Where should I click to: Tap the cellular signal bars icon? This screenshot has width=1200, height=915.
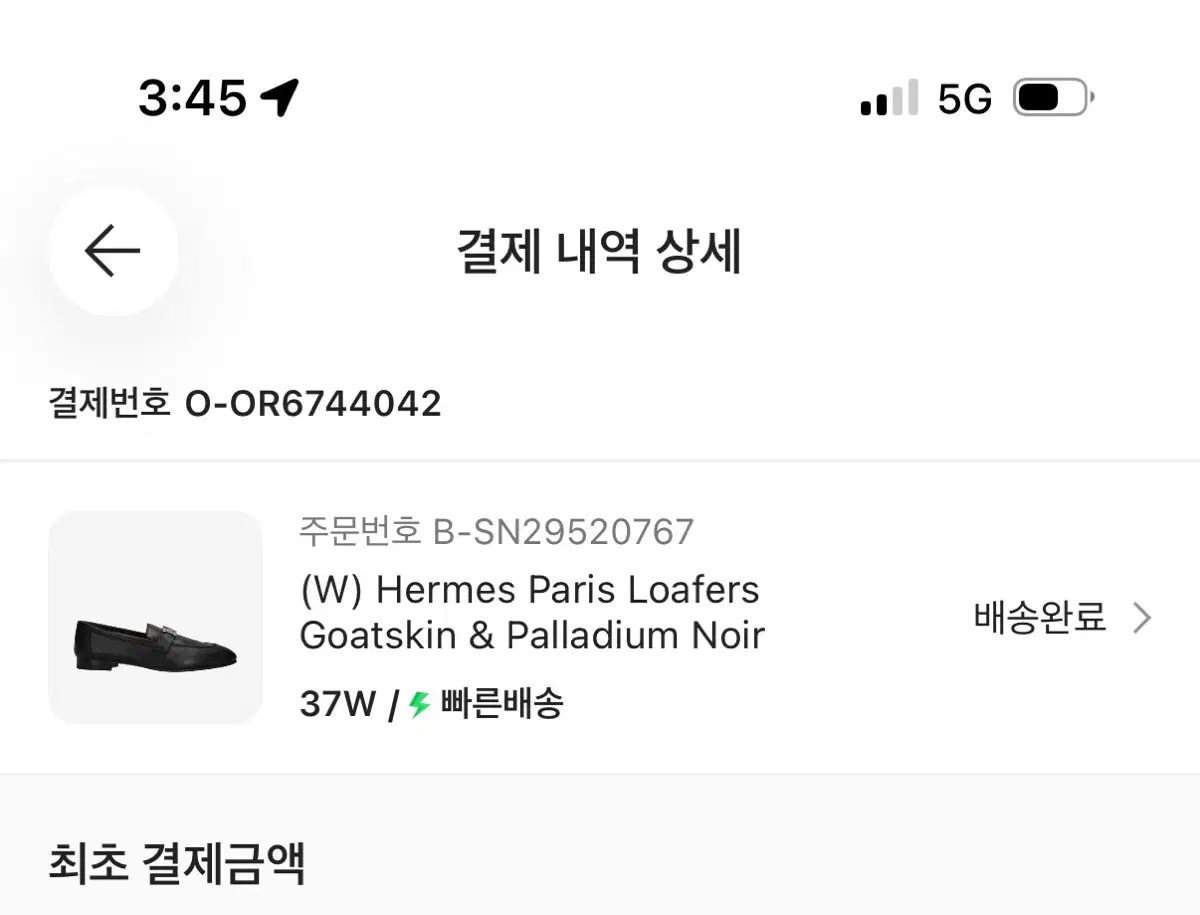889,98
